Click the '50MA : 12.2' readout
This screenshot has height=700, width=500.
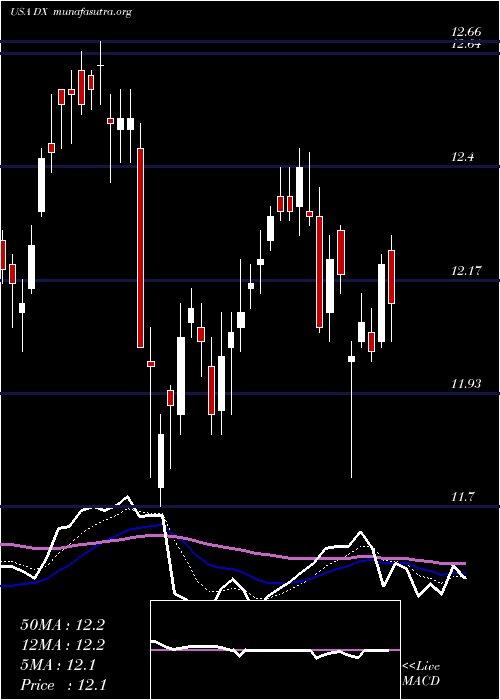point(62,625)
